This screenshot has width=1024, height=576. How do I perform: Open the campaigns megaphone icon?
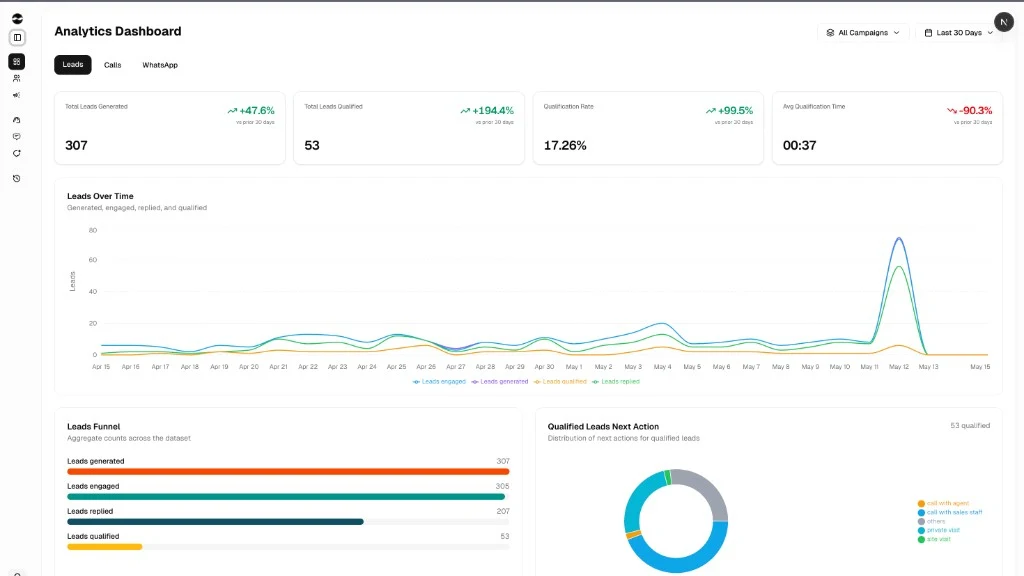pos(17,95)
